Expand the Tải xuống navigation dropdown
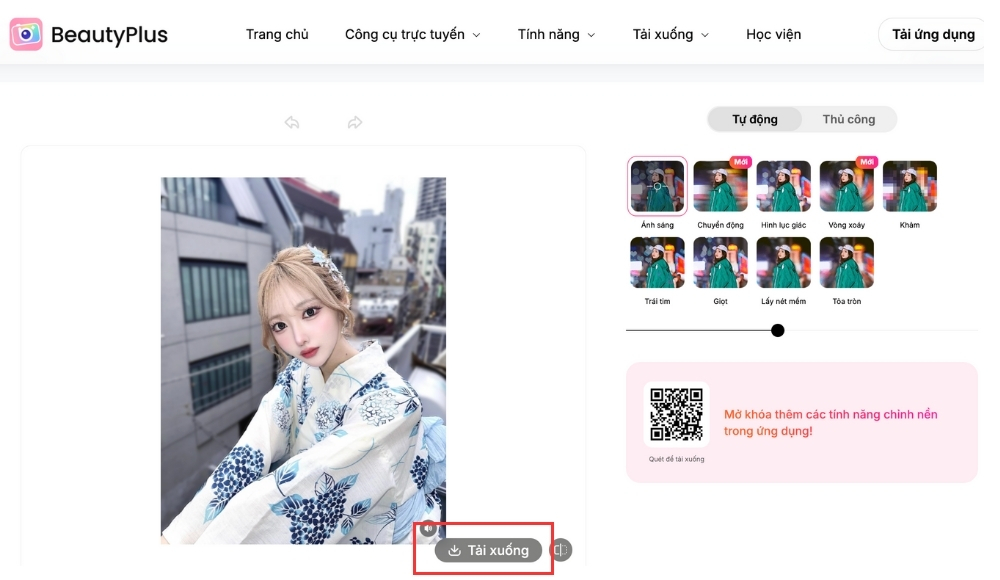The width and height of the screenshot is (1000, 580). pos(670,35)
